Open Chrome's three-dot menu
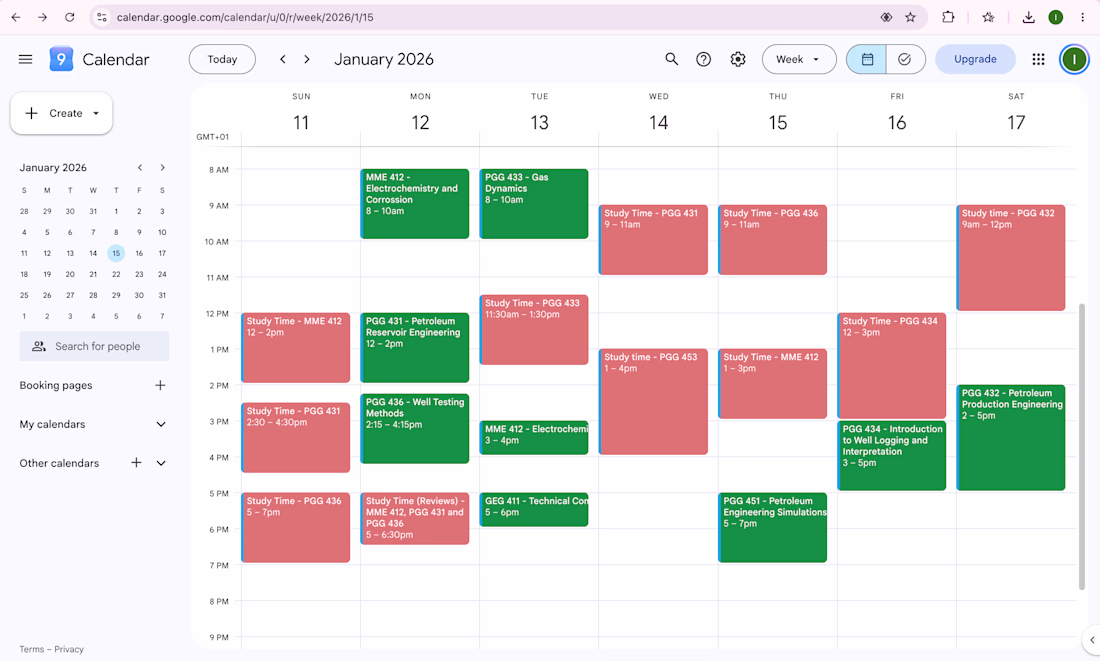 [x=1082, y=18]
